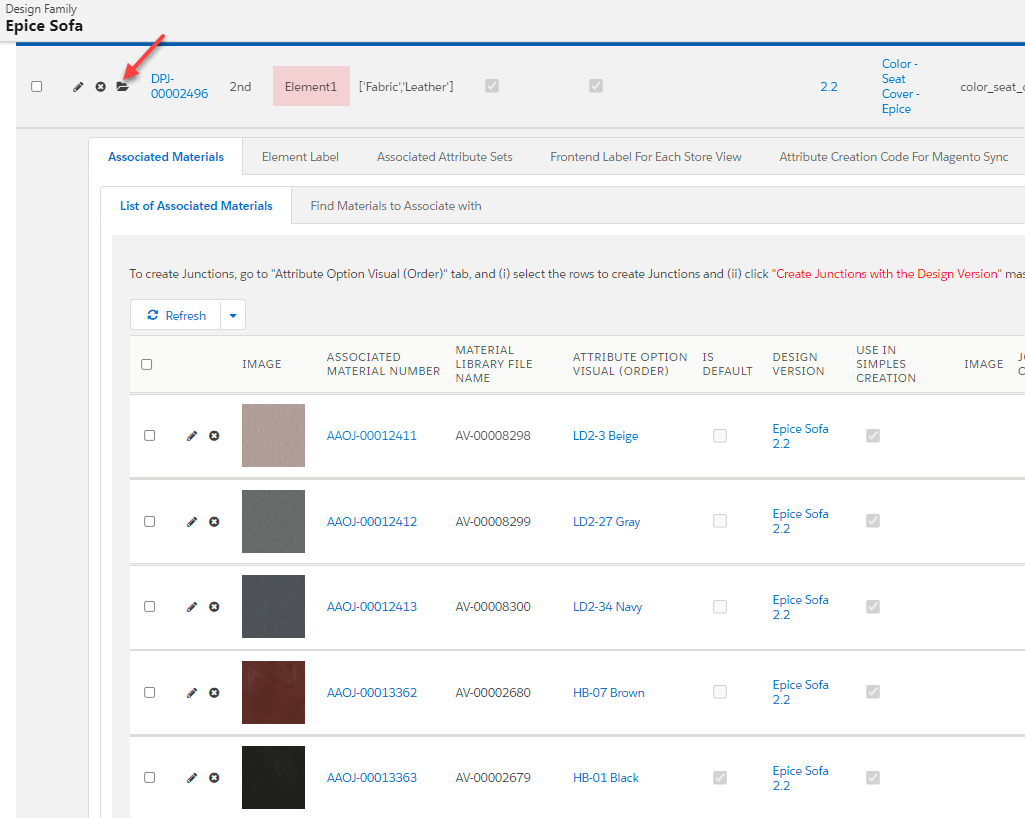Image resolution: width=1025 pixels, height=818 pixels.
Task: Open the DPJ-00002496 link
Action: [179, 86]
